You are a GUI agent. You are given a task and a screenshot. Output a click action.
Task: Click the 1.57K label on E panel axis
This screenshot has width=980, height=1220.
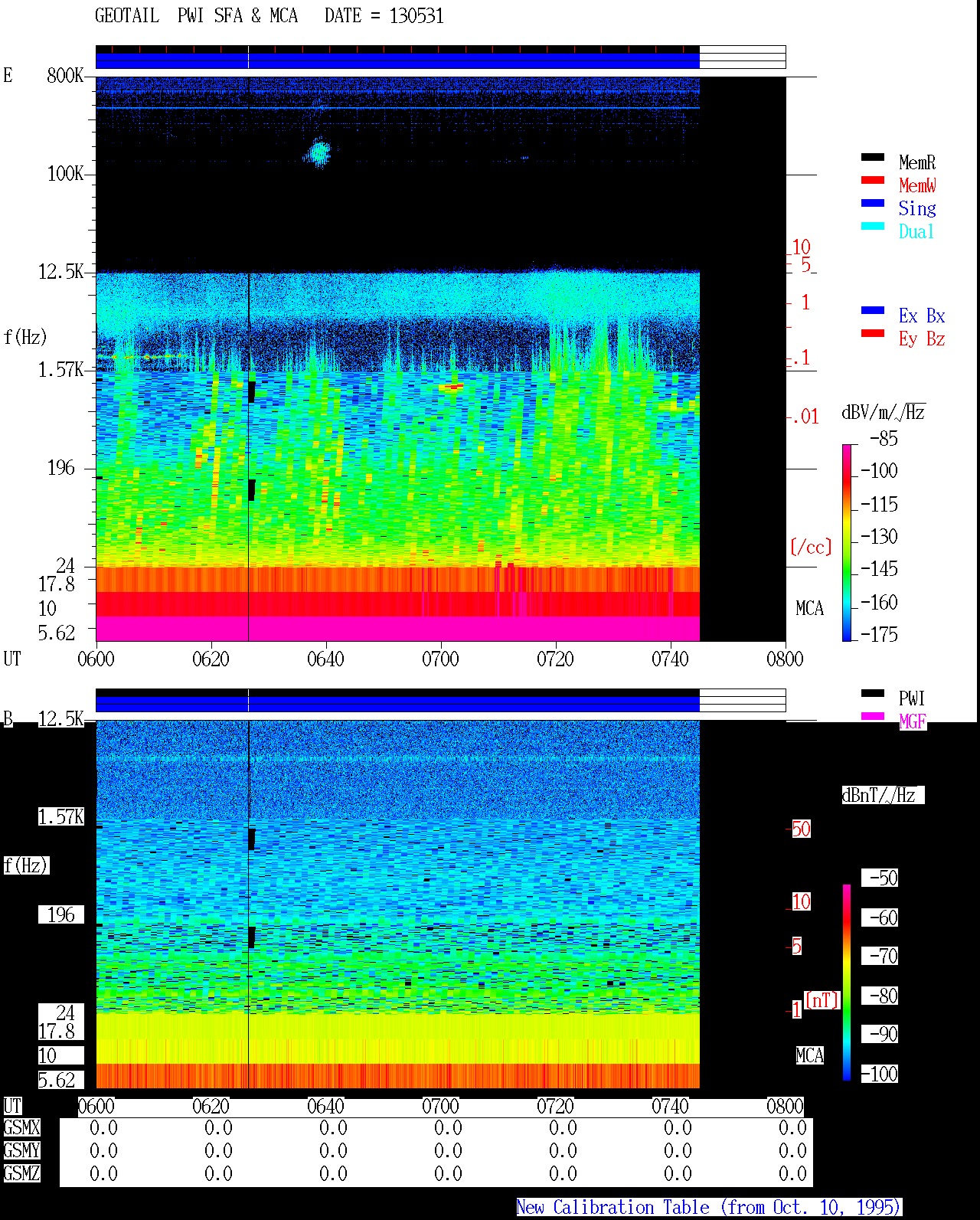pyautogui.click(x=60, y=370)
